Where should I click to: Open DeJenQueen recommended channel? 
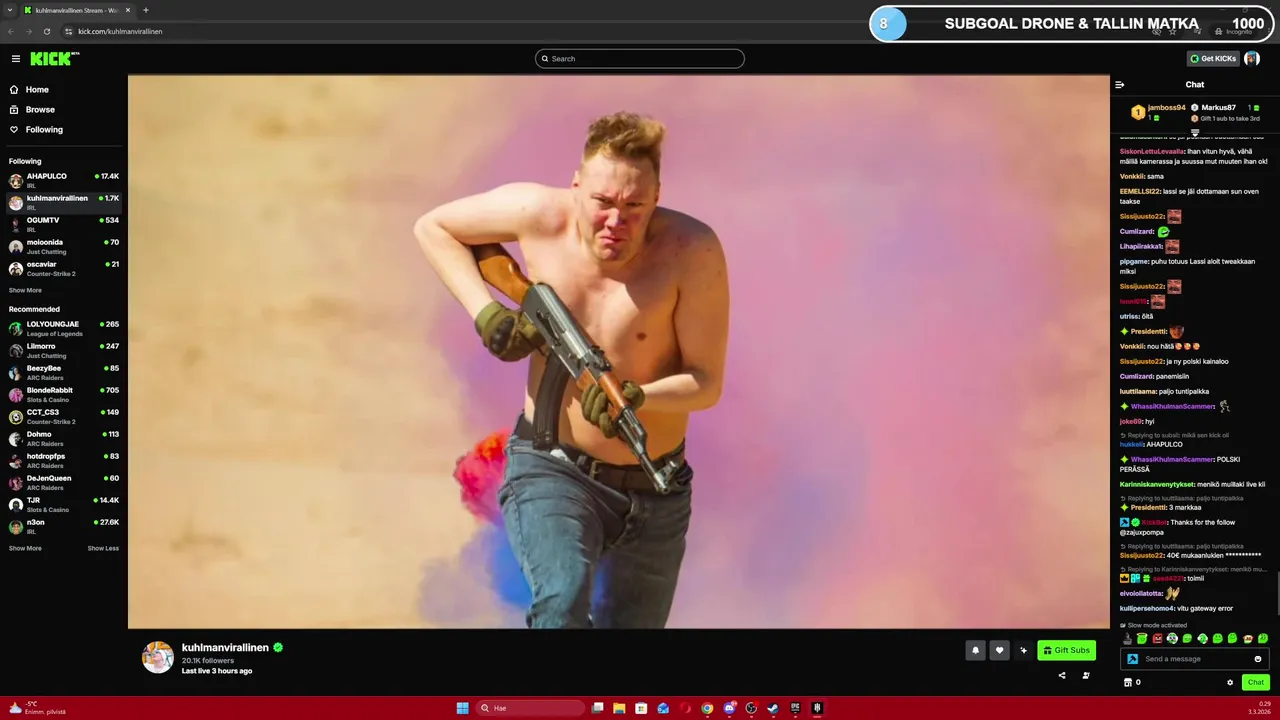[64, 482]
